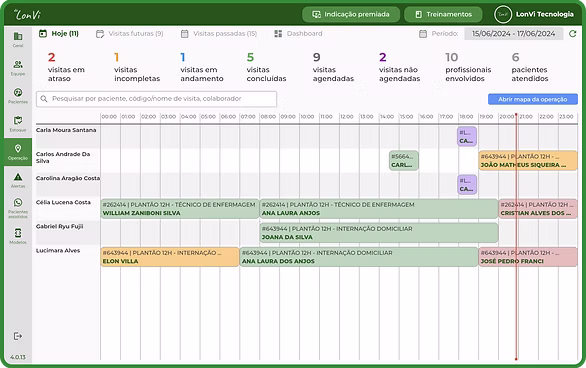586x368 pixels.
Task: Refresh the period using reload icon
Action: click(x=572, y=34)
